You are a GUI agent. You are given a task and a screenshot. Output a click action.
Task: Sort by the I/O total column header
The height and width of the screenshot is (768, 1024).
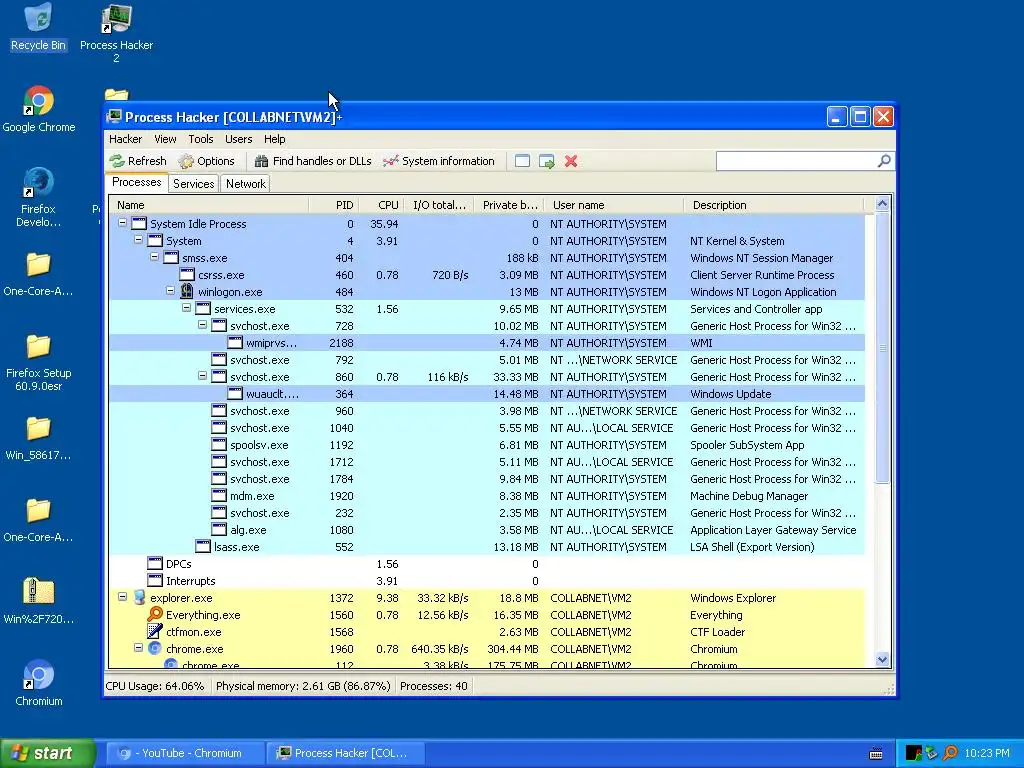(439, 205)
